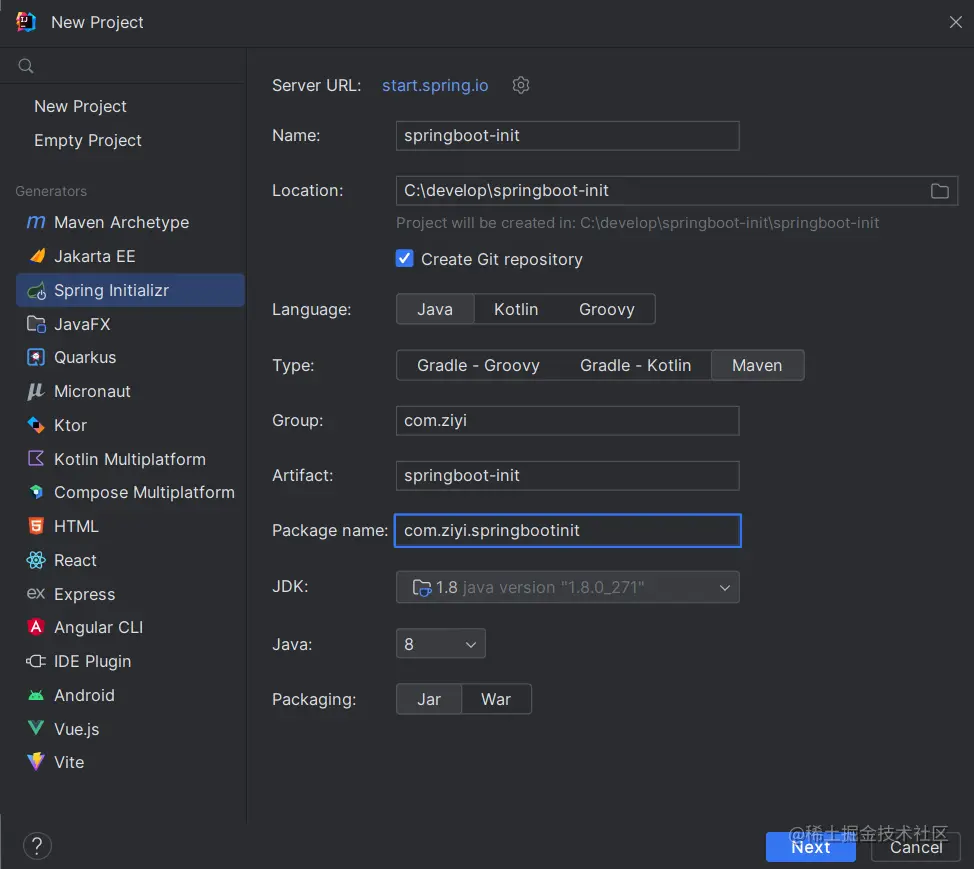Select Quarkus generator label

pos(85,357)
